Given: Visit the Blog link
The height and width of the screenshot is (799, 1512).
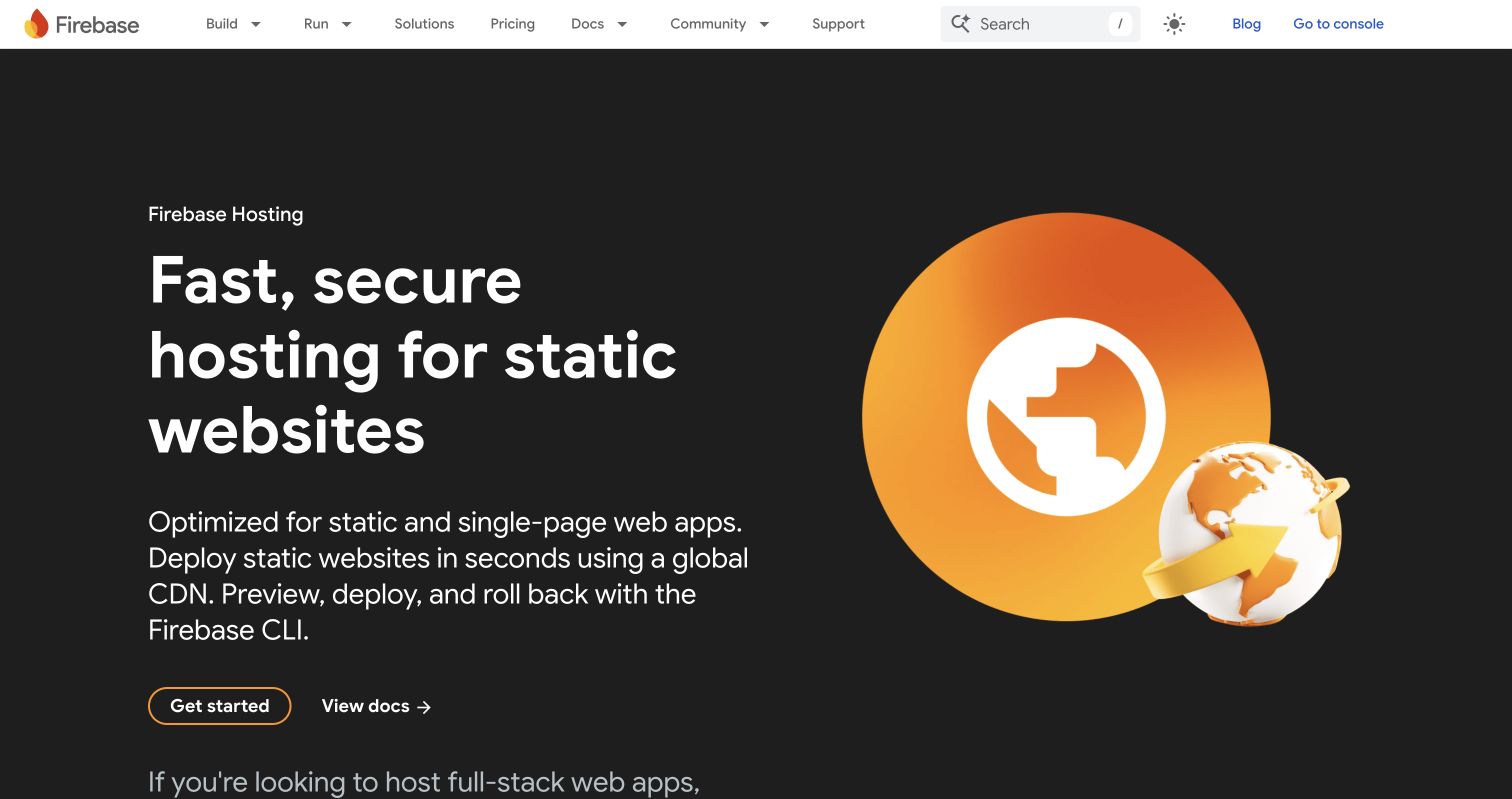Looking at the screenshot, I should (x=1246, y=24).
